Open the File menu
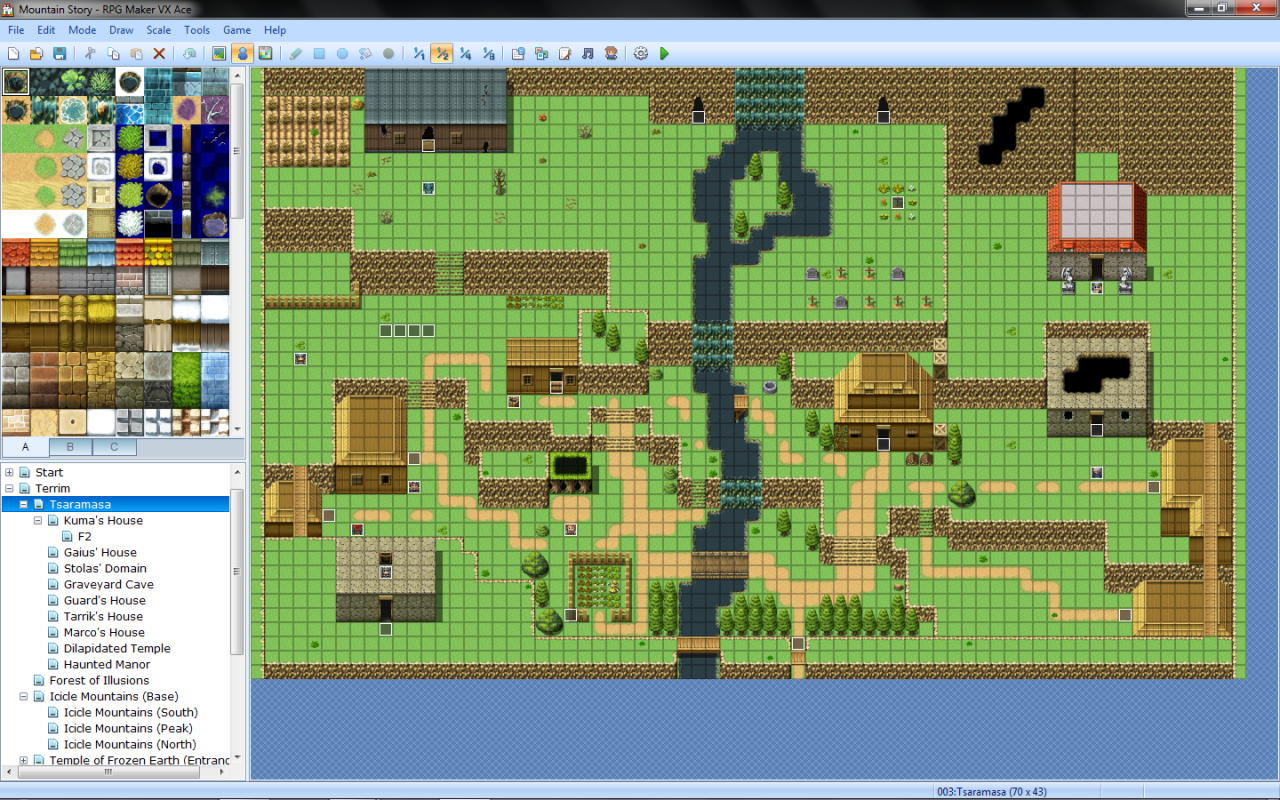This screenshot has height=800, width=1280. (x=16, y=30)
